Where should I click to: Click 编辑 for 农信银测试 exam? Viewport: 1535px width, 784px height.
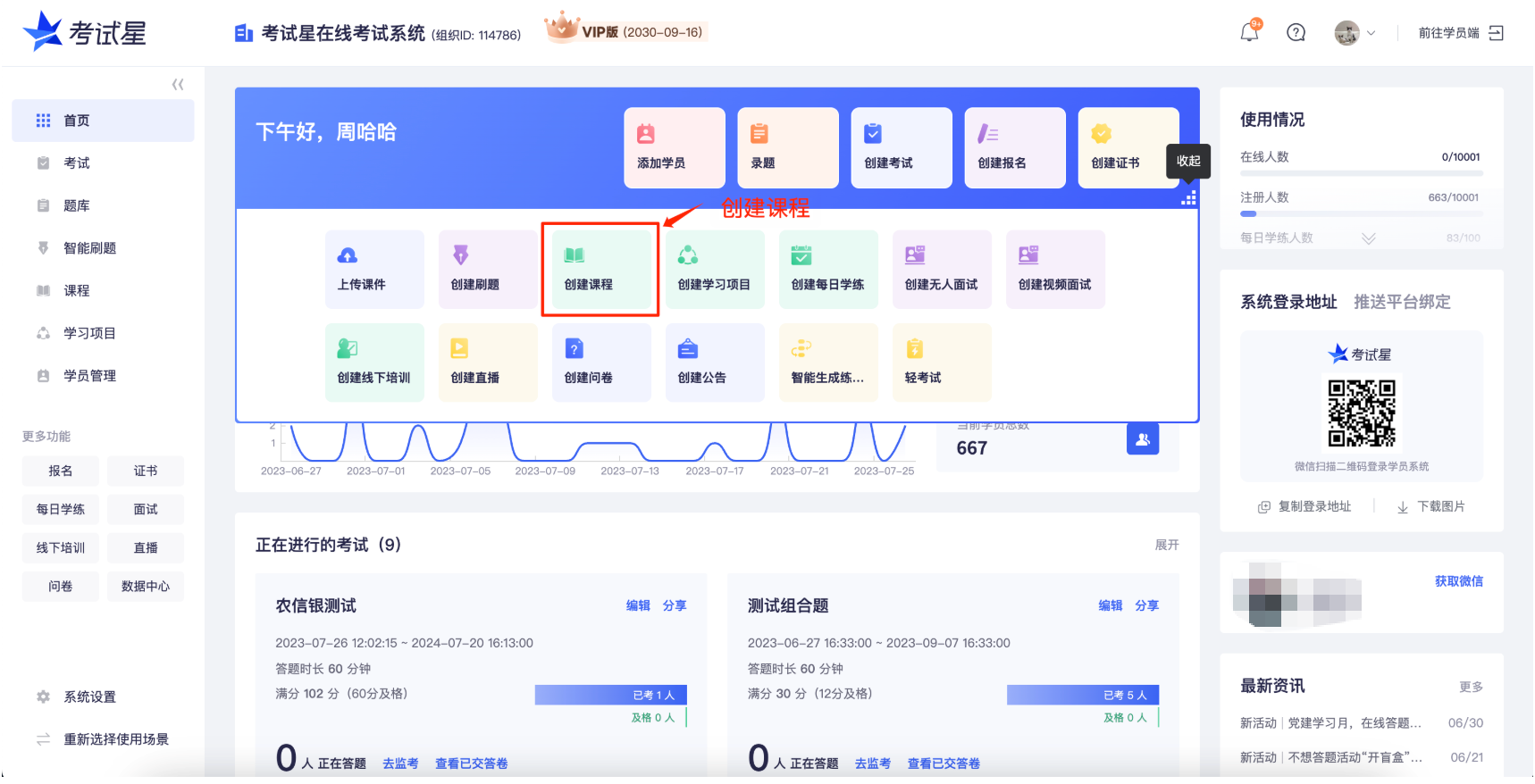coord(638,605)
